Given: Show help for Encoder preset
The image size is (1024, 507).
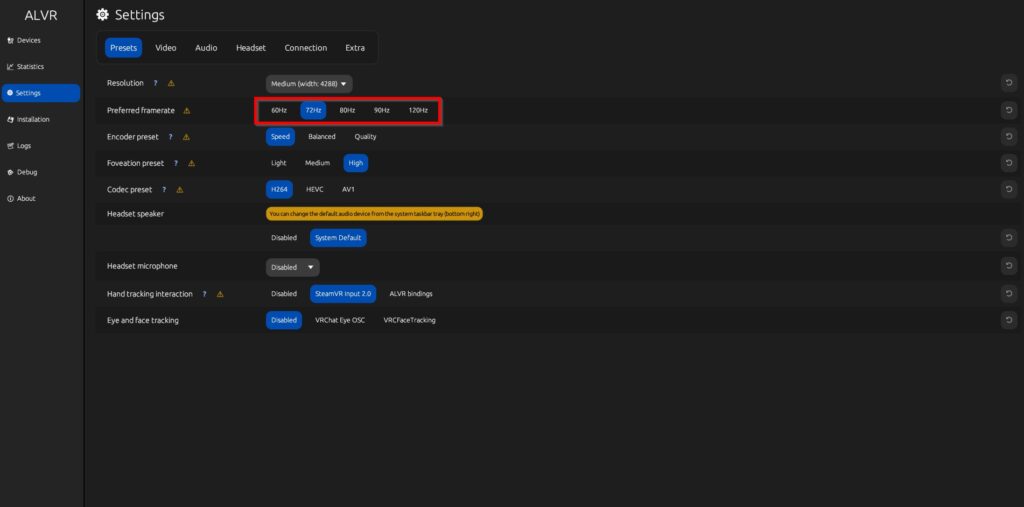Looking at the screenshot, I should pyautogui.click(x=170, y=137).
